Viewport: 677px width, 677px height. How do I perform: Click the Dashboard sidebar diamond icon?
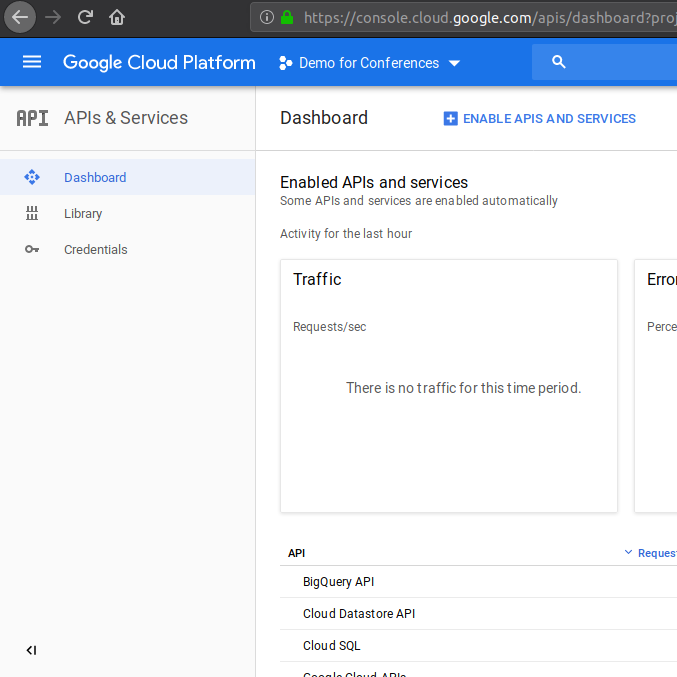click(x=32, y=177)
